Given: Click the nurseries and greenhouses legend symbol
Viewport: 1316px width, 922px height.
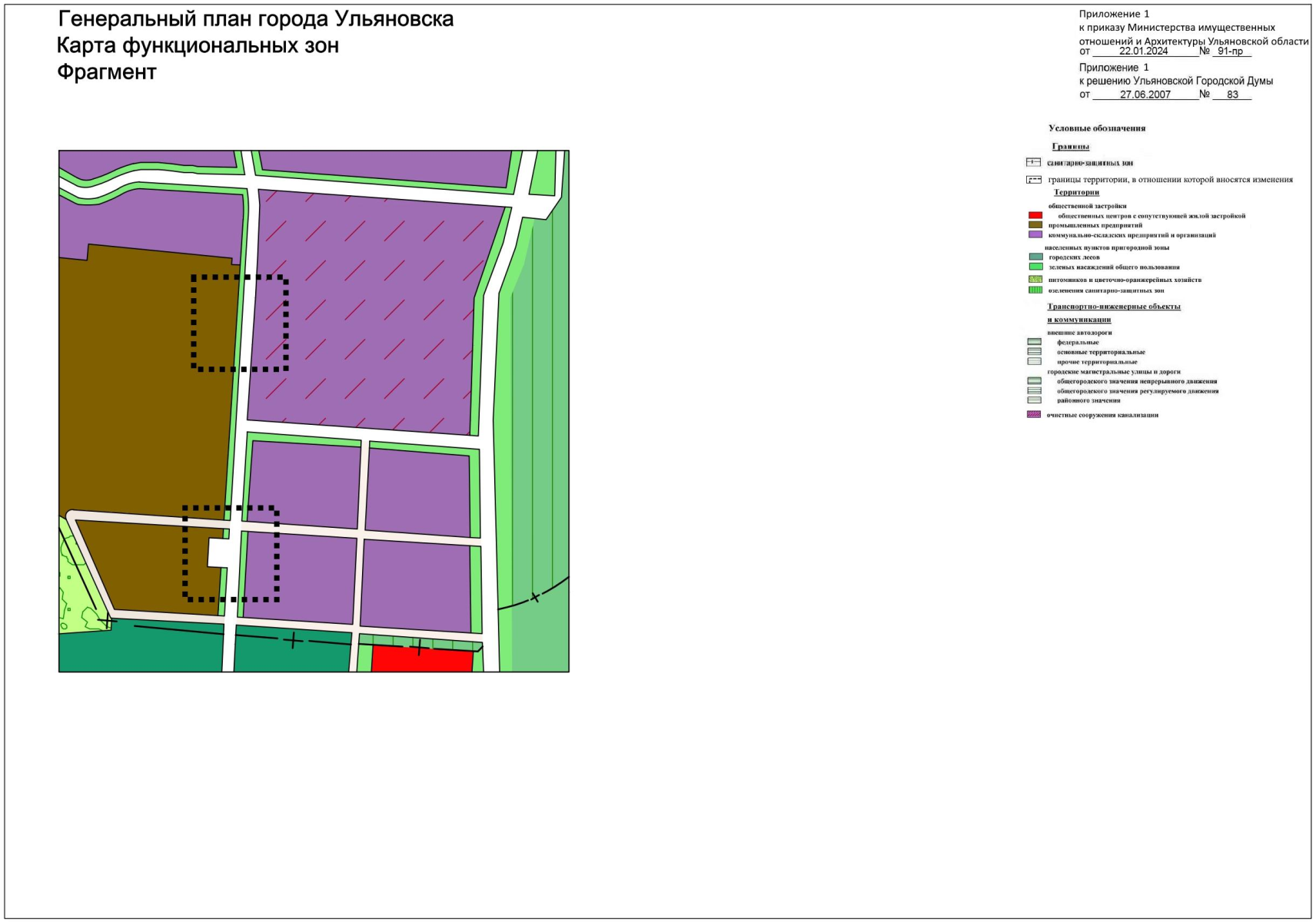Looking at the screenshot, I should point(1035,280).
